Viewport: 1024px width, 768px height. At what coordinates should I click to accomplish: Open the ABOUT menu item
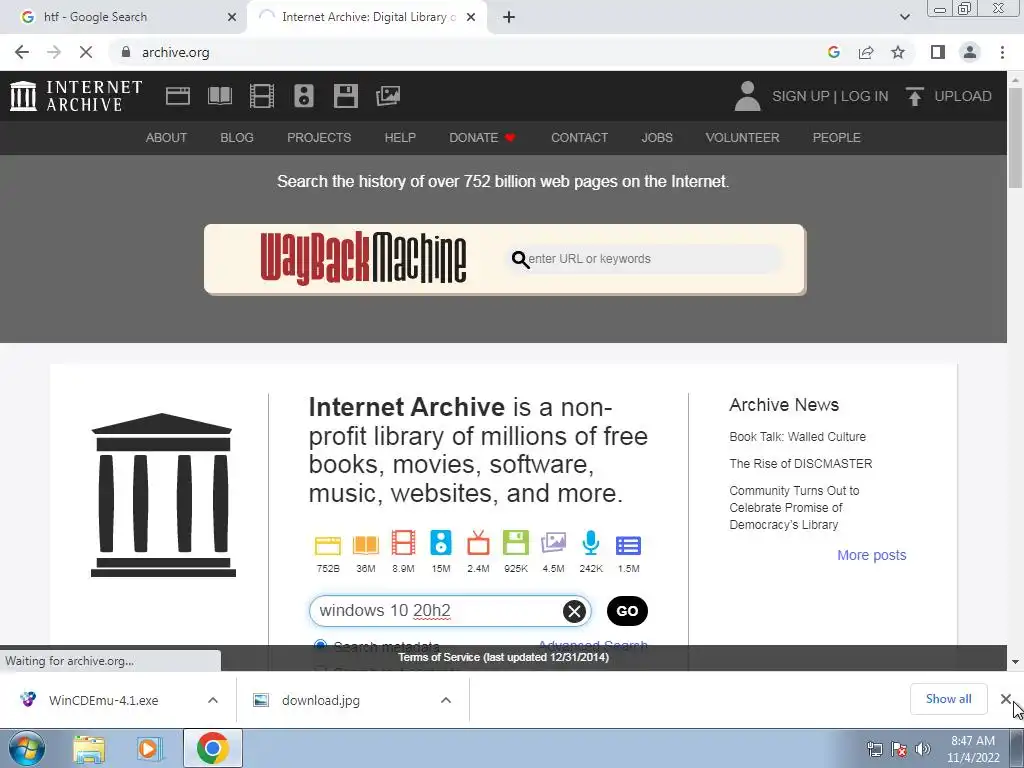click(166, 138)
